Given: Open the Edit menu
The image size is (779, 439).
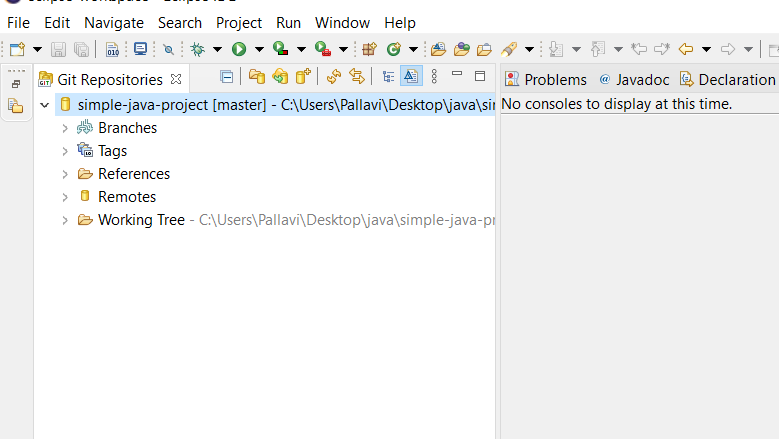Looking at the screenshot, I should click(57, 23).
